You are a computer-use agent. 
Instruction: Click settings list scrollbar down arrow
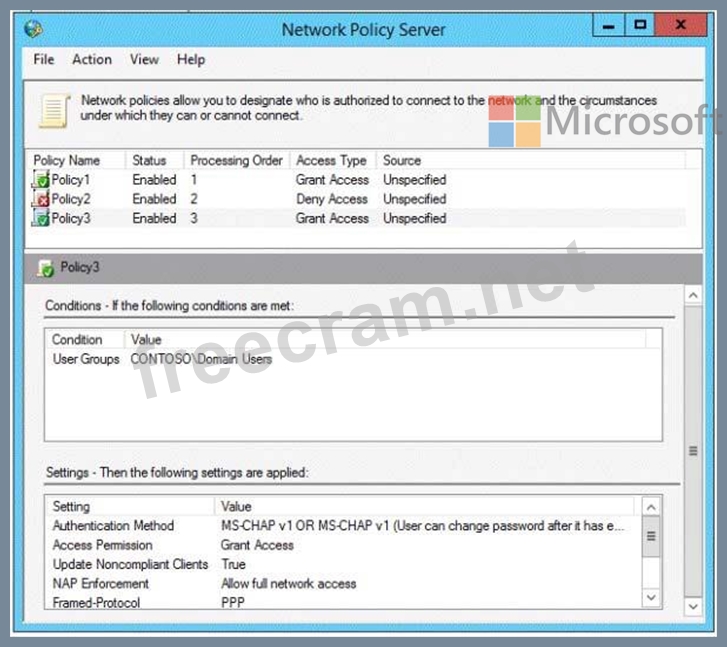tap(651, 597)
